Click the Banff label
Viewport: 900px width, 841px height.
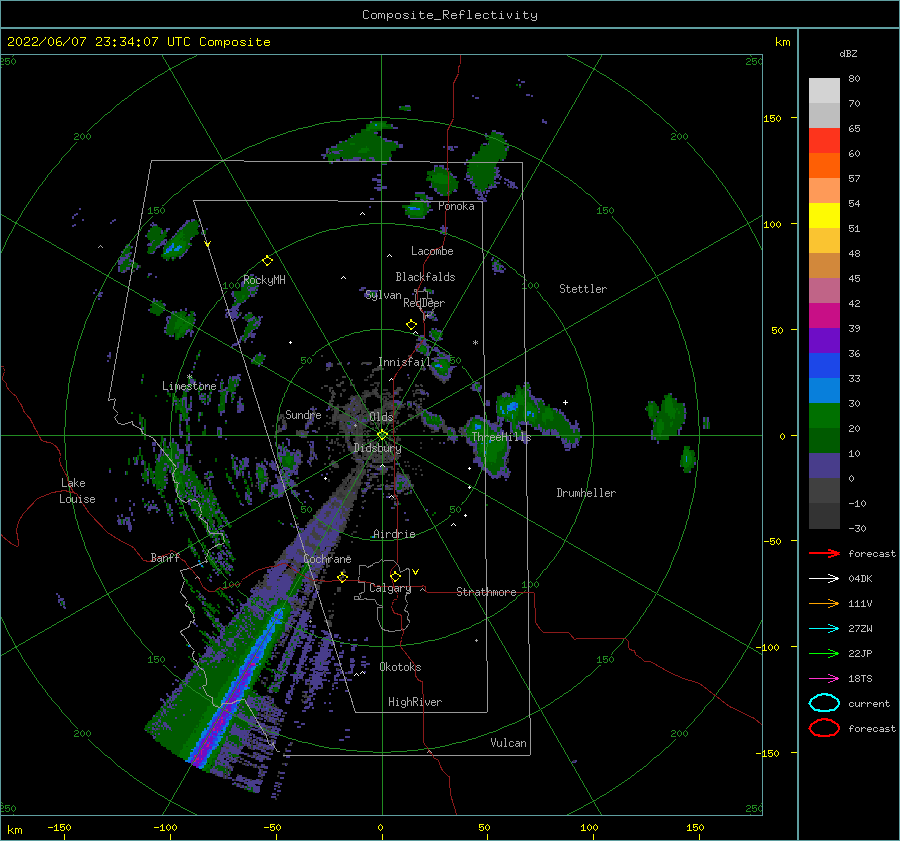click(x=165, y=558)
